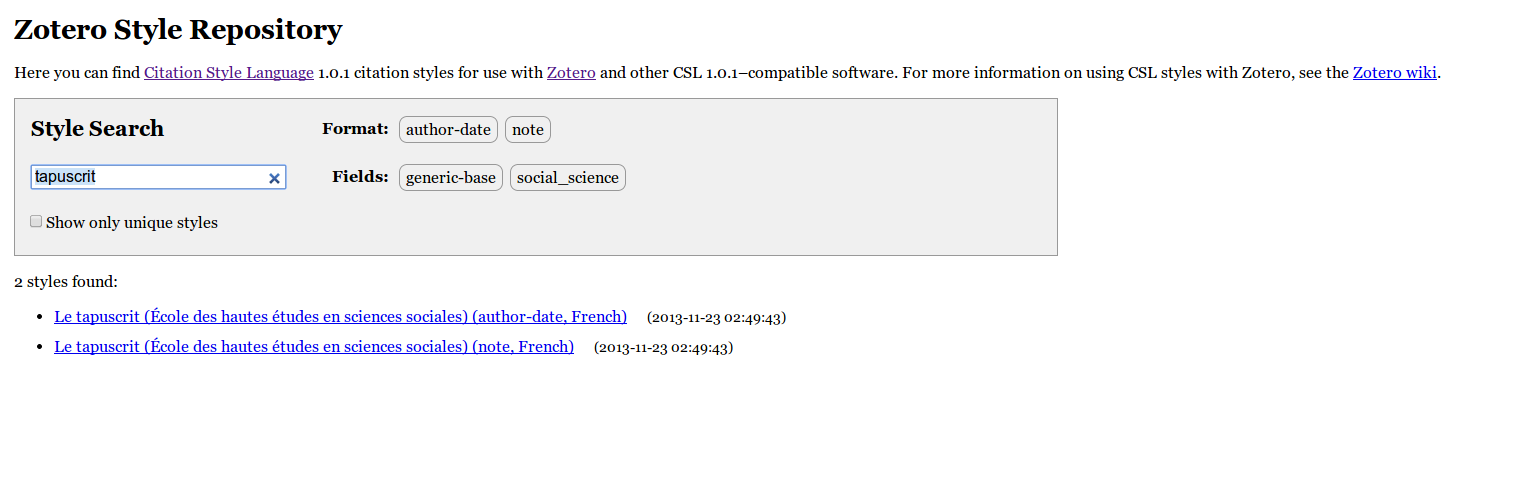Click the '2 styles found:' text
Viewport: 1525px width, 491px height.
click(66, 282)
